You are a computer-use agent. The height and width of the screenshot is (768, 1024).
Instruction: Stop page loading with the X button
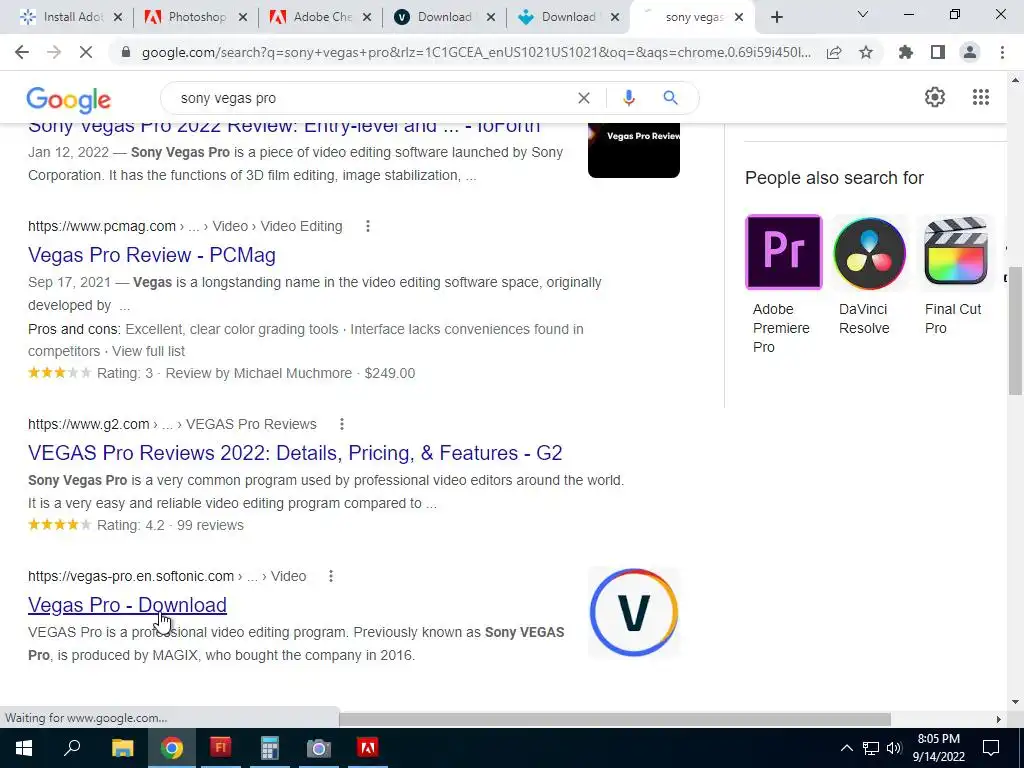tap(86, 52)
